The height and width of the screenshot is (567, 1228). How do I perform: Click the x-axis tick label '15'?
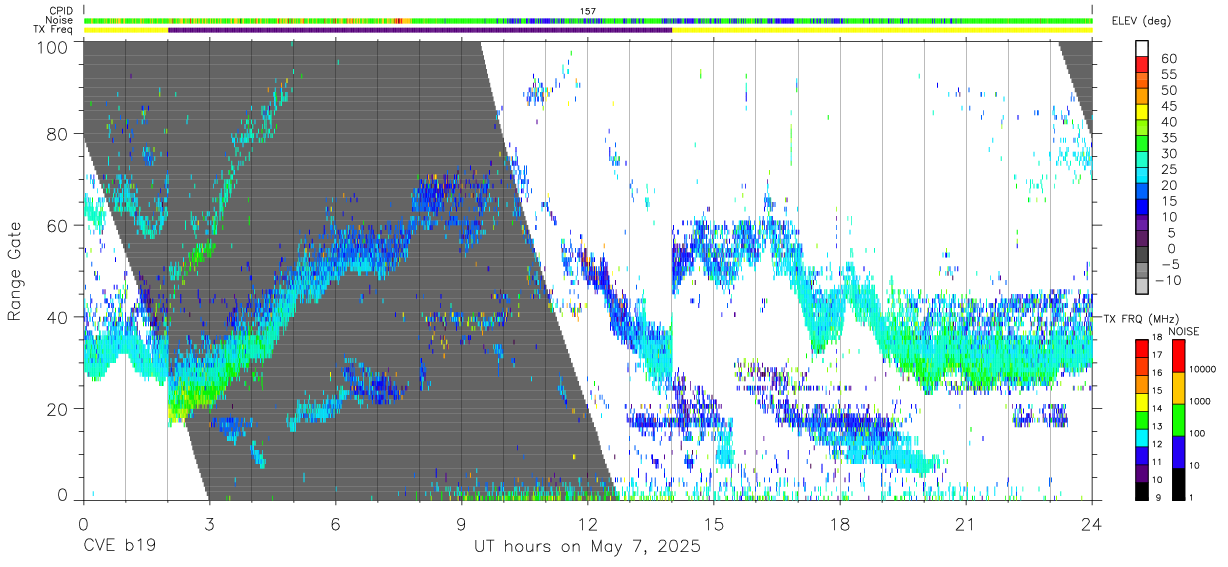(x=714, y=524)
